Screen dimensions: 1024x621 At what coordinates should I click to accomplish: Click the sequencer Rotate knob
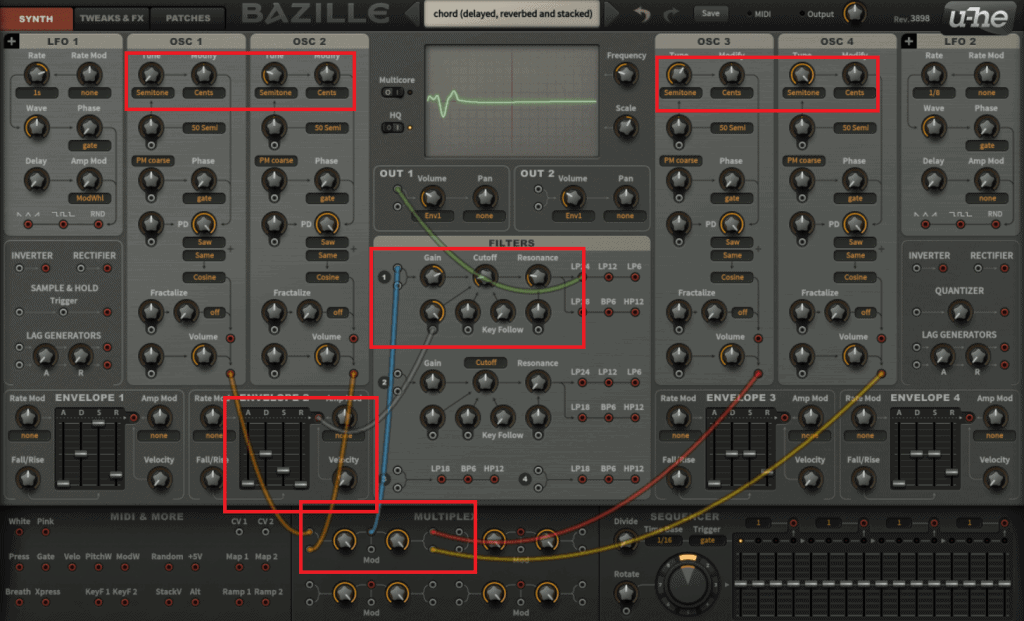pyautogui.click(x=626, y=593)
